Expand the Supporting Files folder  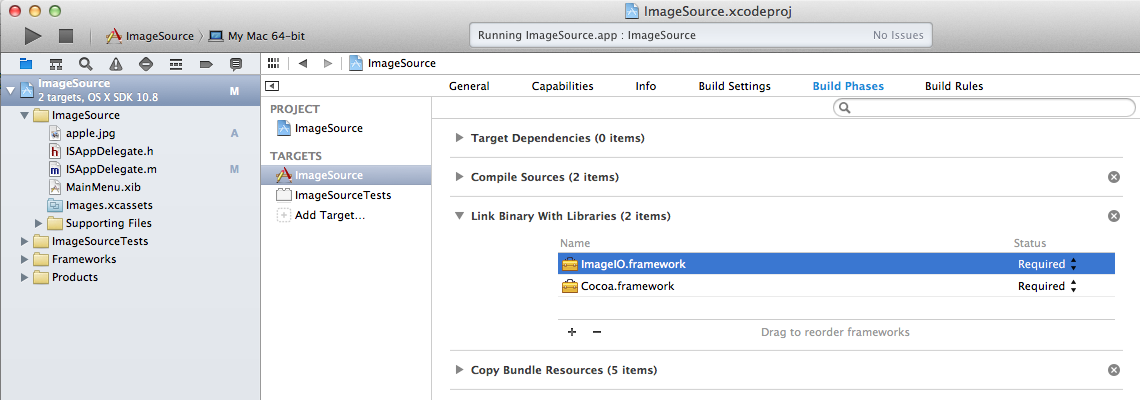coord(39,223)
